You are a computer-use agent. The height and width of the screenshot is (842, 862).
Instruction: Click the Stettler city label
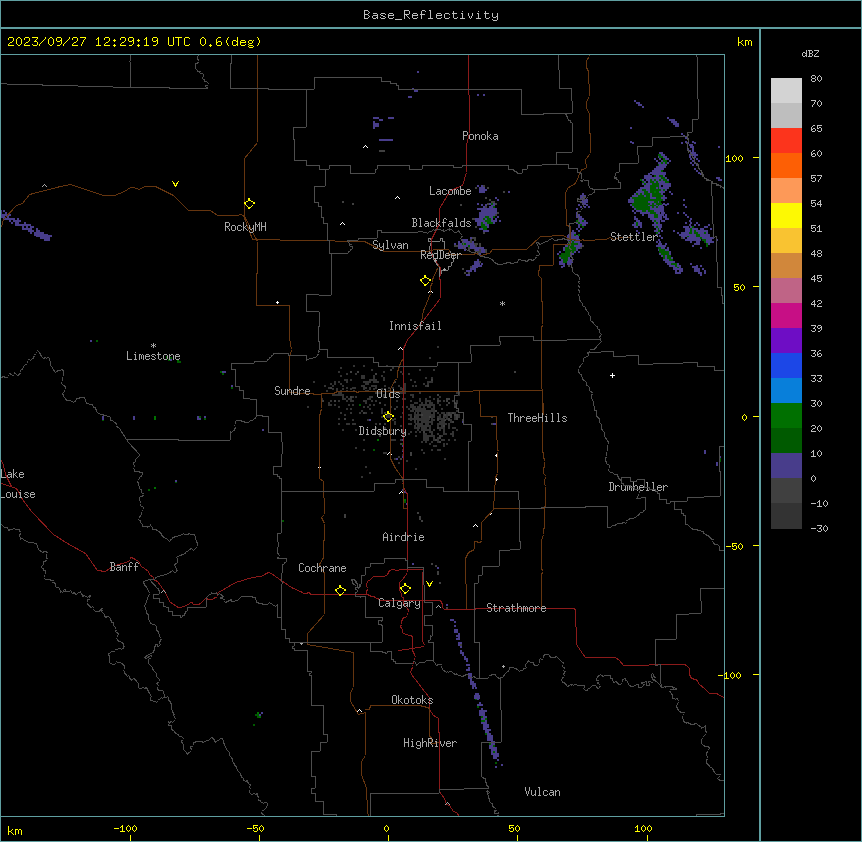coord(634,237)
